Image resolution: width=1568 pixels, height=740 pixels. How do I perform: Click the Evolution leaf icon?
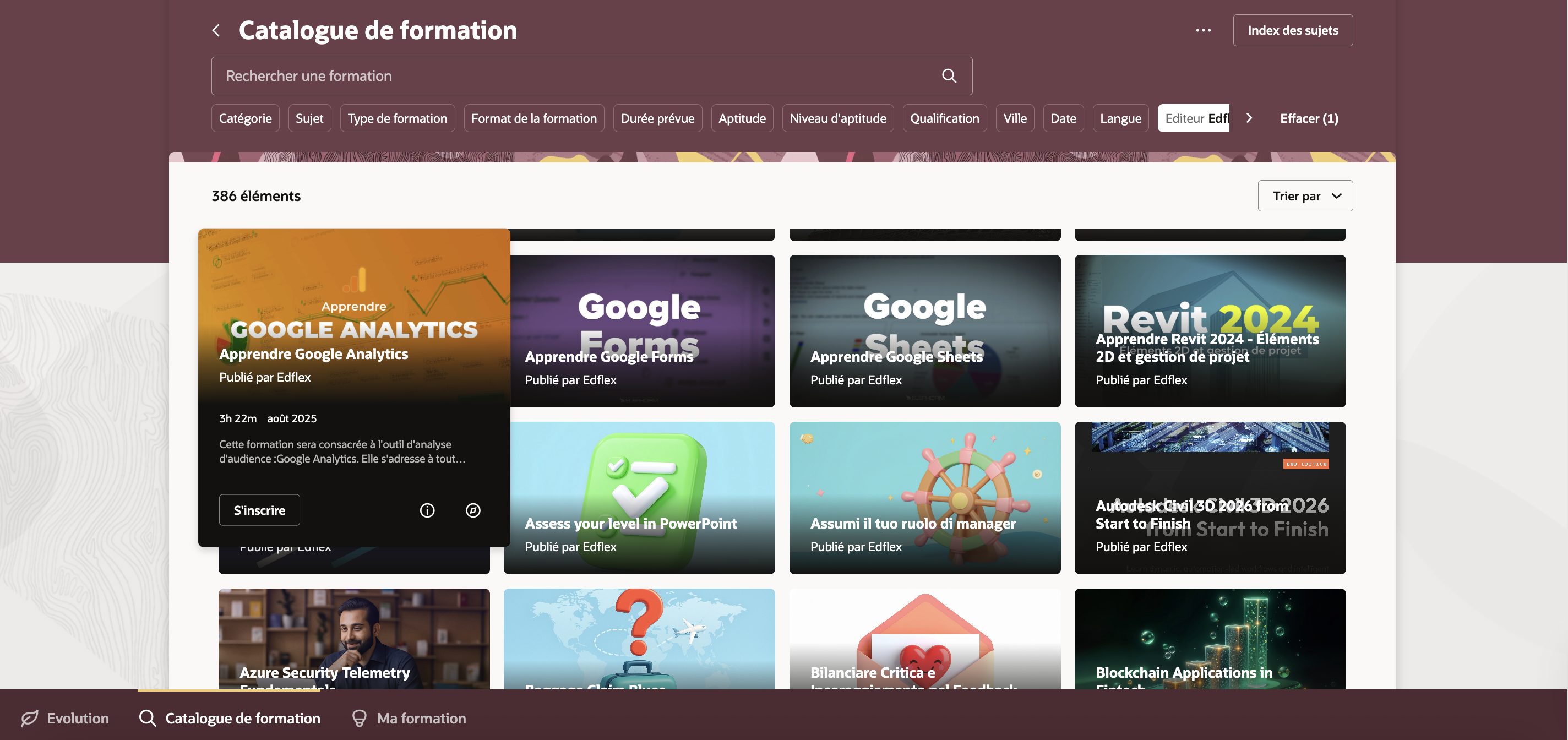[30, 718]
